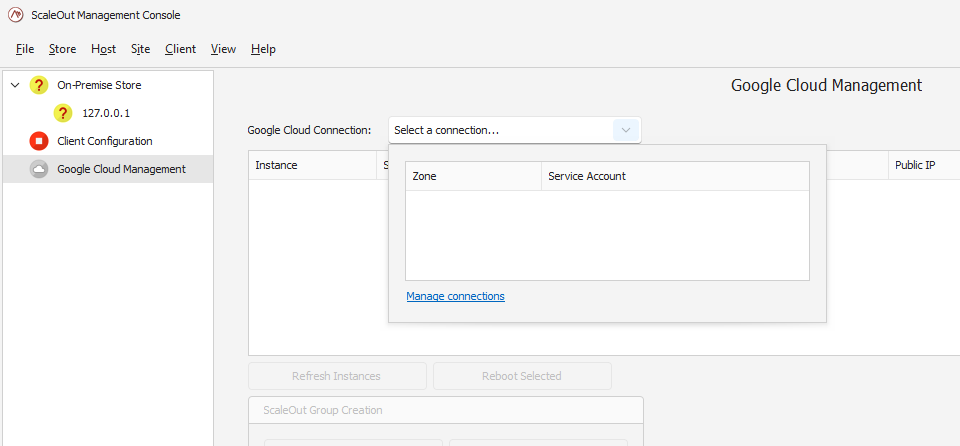
Task: Click the Zone column header
Action: pos(473,176)
